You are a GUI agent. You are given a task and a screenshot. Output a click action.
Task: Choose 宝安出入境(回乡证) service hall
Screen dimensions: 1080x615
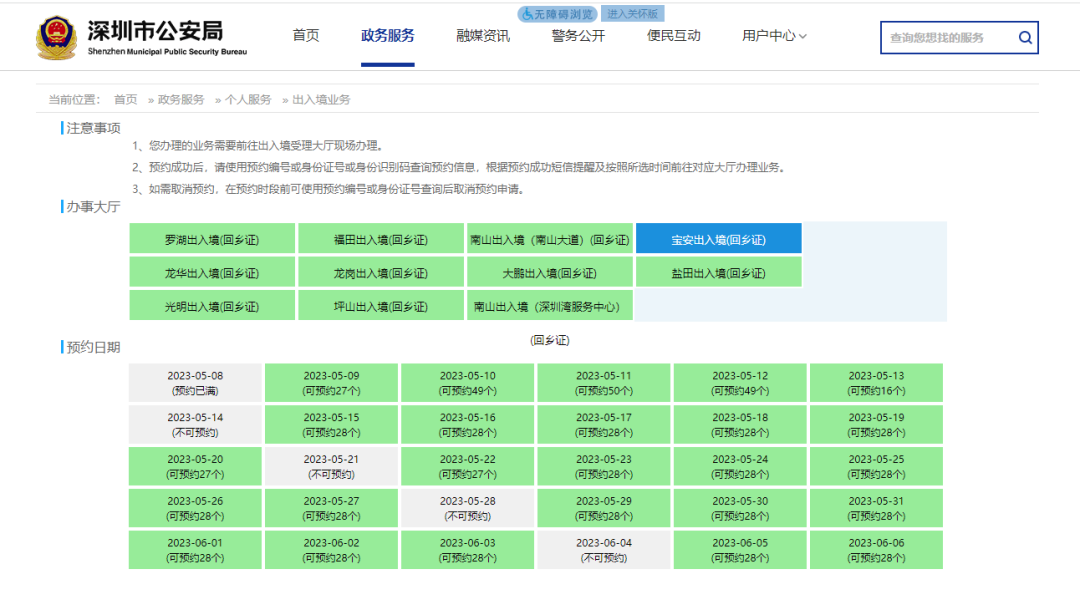pyautogui.click(x=718, y=240)
